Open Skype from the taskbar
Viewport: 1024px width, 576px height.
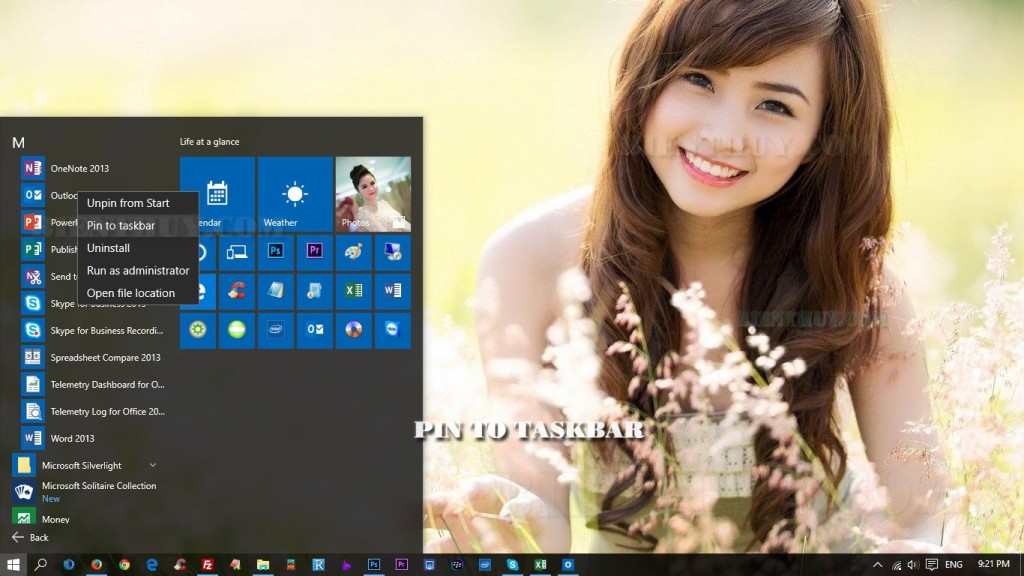pos(513,565)
